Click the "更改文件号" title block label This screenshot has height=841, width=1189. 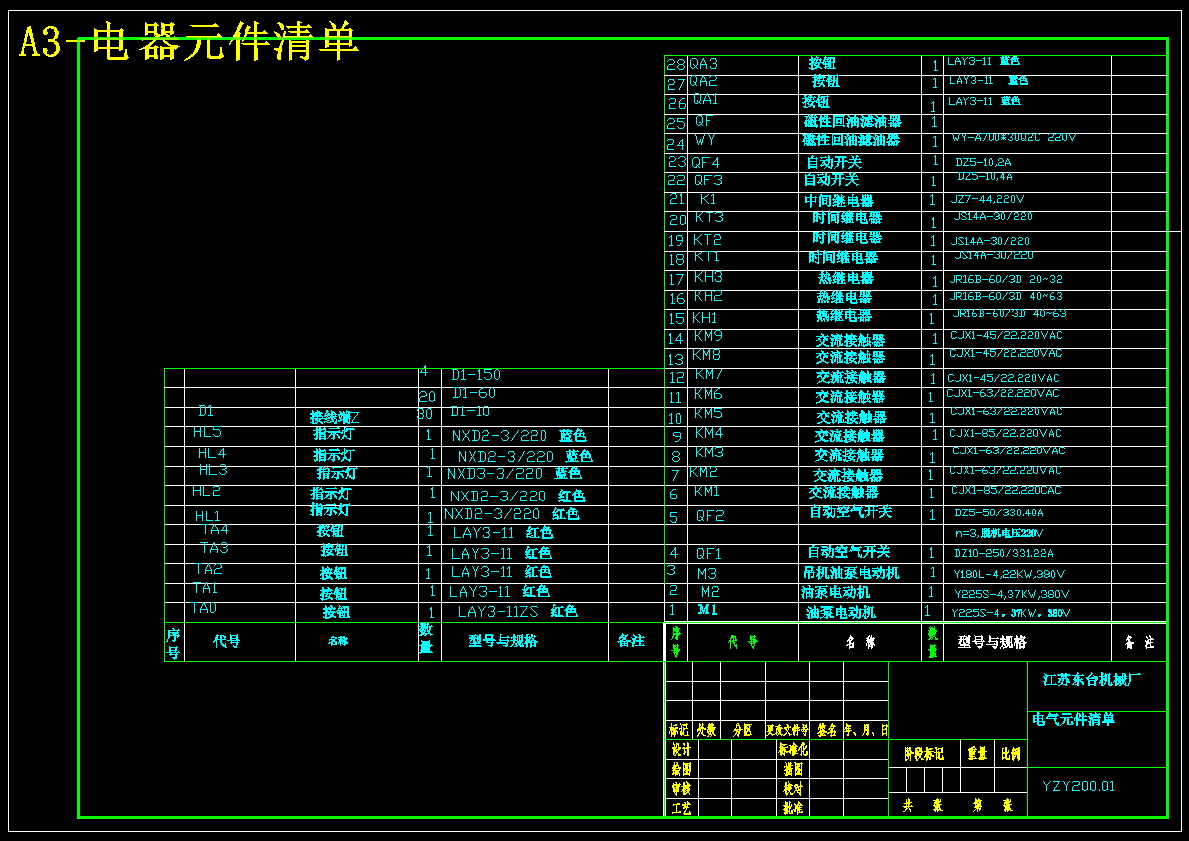click(x=787, y=730)
